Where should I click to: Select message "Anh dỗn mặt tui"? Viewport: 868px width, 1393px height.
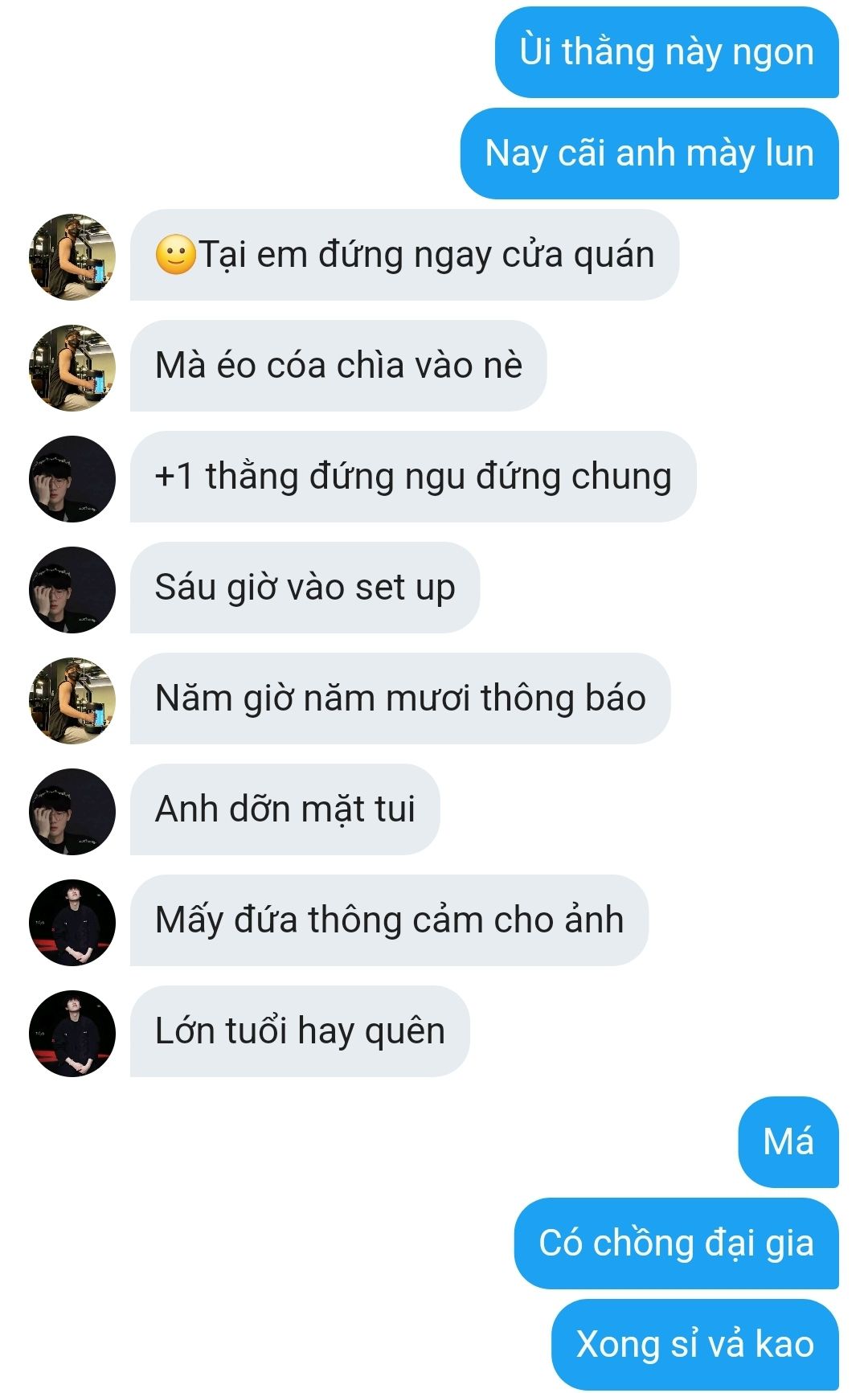pyautogui.click(x=285, y=809)
